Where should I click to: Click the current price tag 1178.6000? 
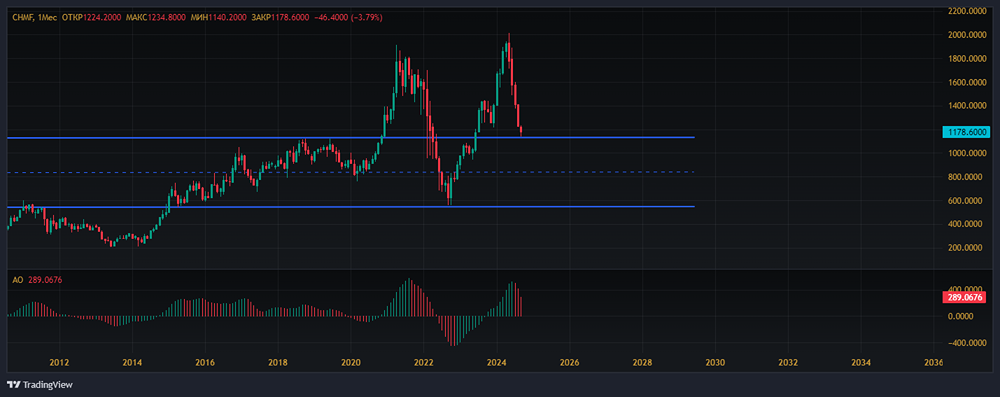[965, 132]
